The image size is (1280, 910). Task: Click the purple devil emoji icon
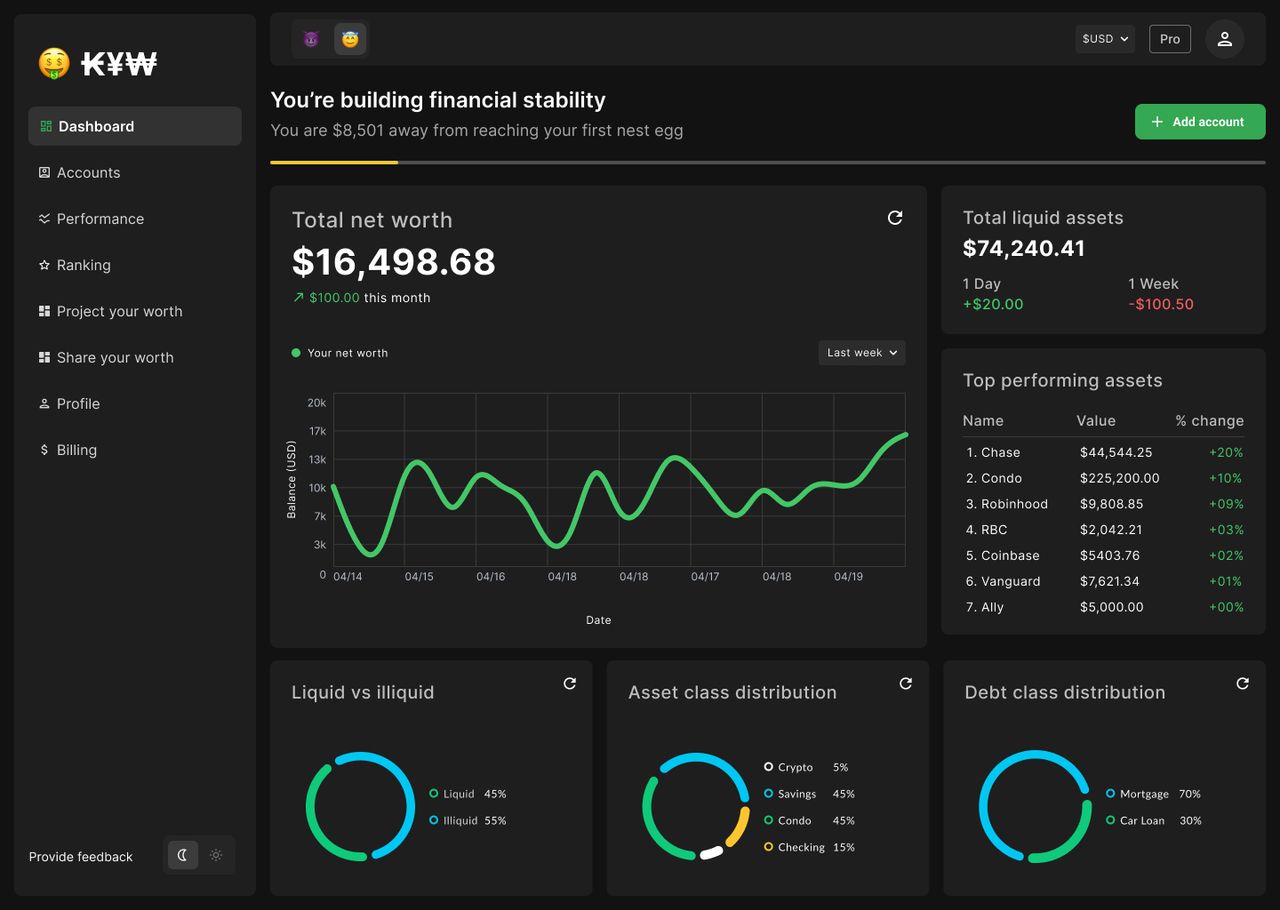(x=311, y=39)
